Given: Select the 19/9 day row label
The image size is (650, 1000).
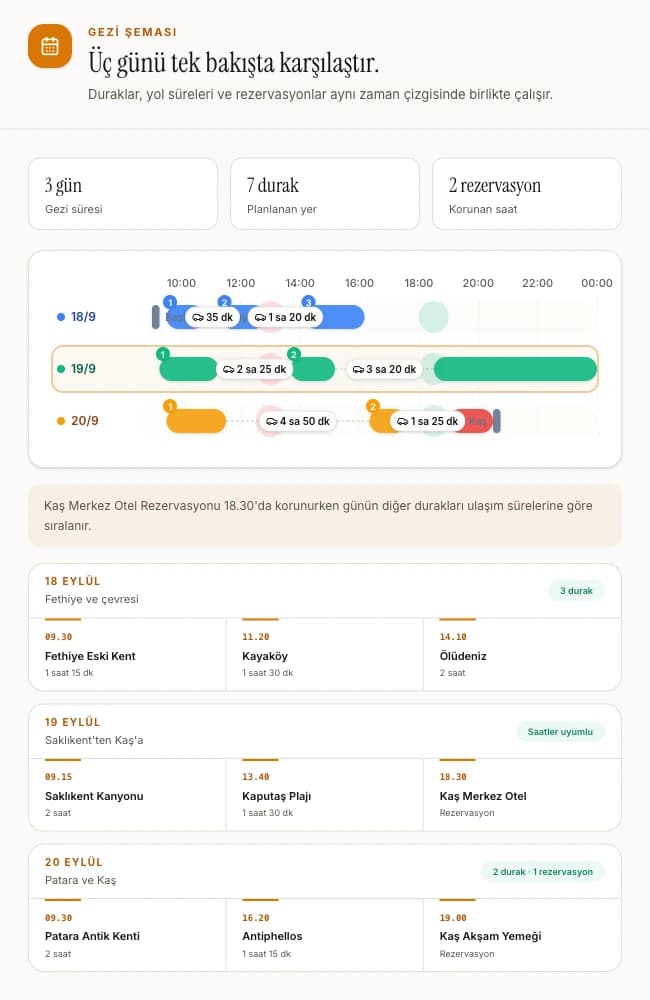Looking at the screenshot, I should (x=77, y=369).
